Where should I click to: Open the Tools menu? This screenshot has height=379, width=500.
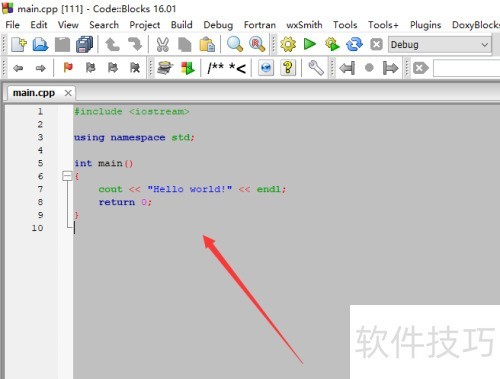(345, 25)
